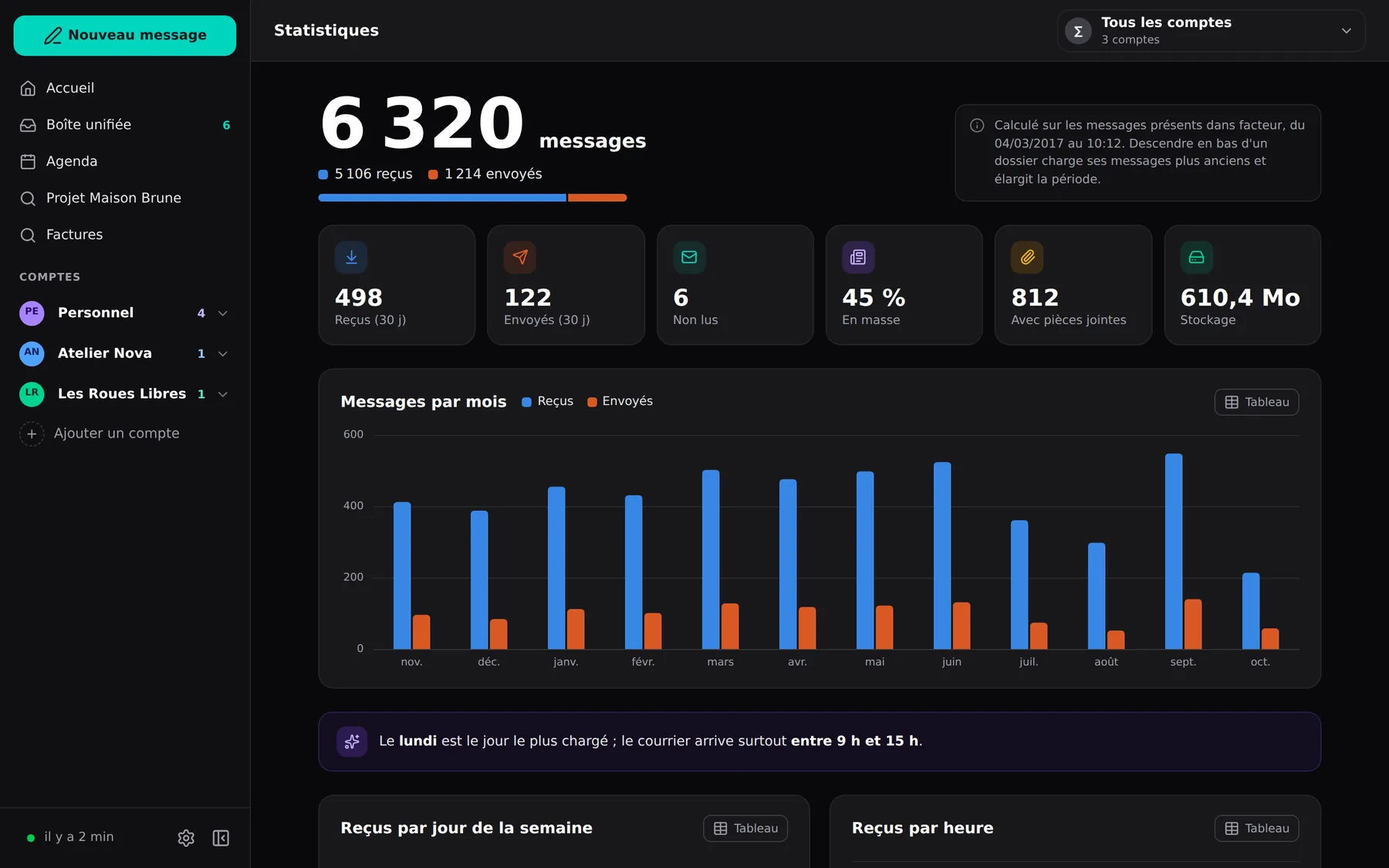Click the '610,4 Mo' storage value
The width and height of the screenshot is (1389, 868).
[1240, 298]
